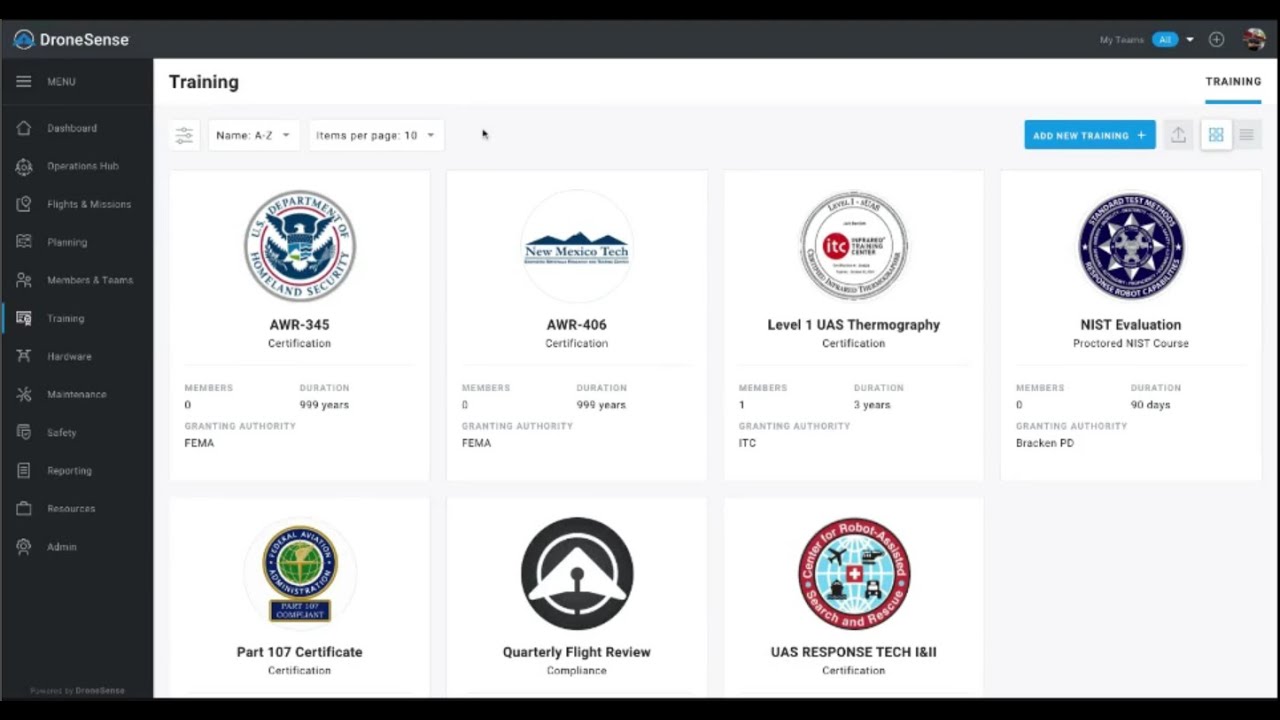
Task: Click MENU label in sidebar
Action: click(x=61, y=82)
